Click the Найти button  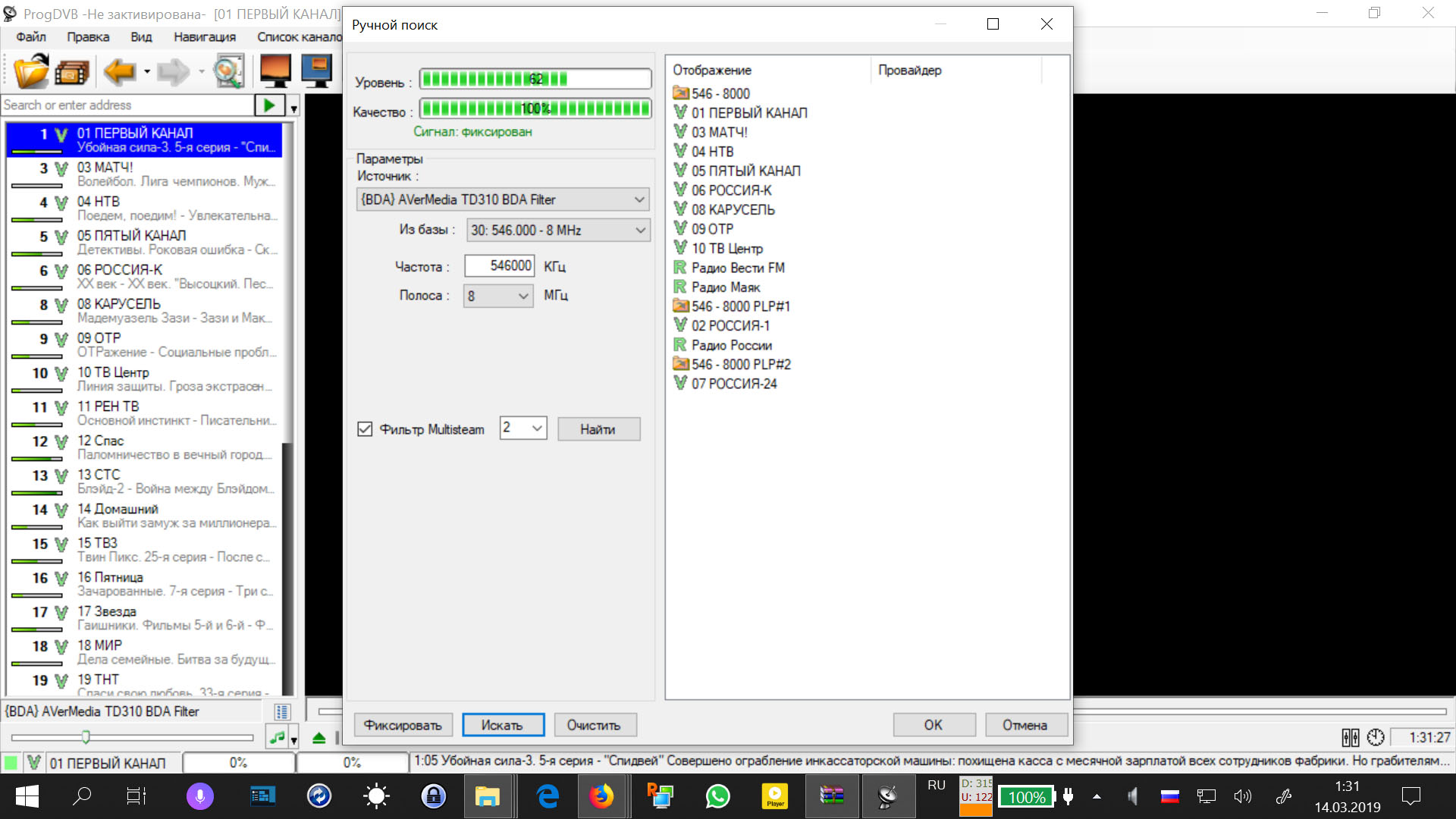[598, 429]
